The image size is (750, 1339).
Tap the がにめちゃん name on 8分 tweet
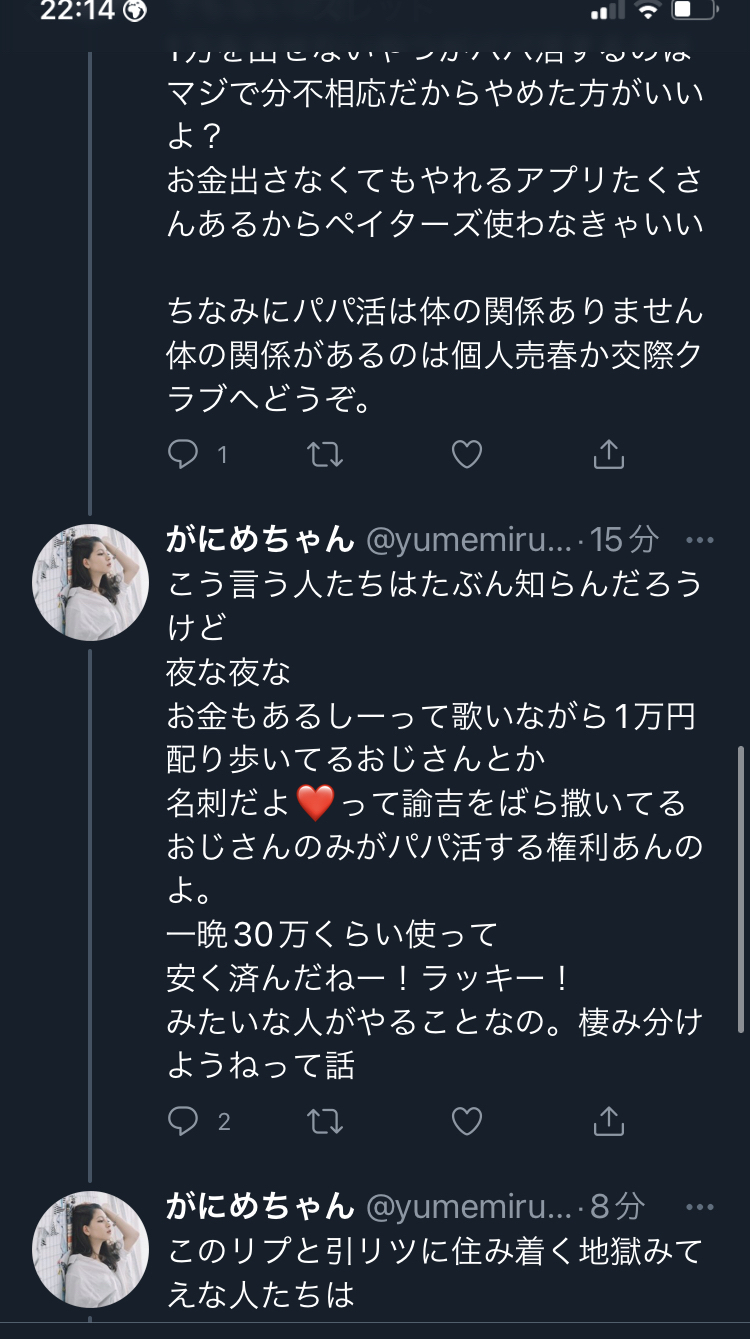(x=260, y=1207)
